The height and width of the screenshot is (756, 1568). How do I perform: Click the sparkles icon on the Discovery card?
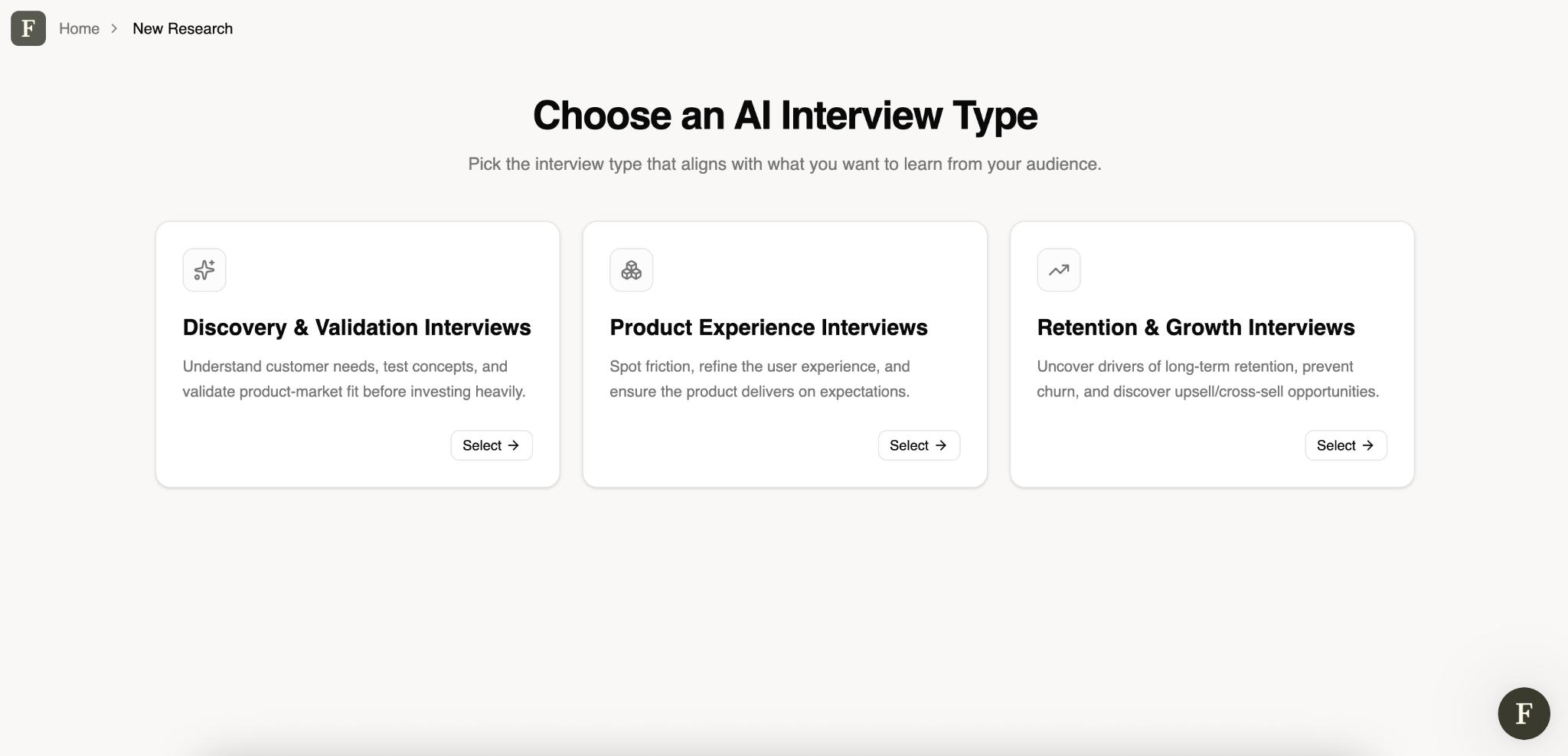(204, 270)
